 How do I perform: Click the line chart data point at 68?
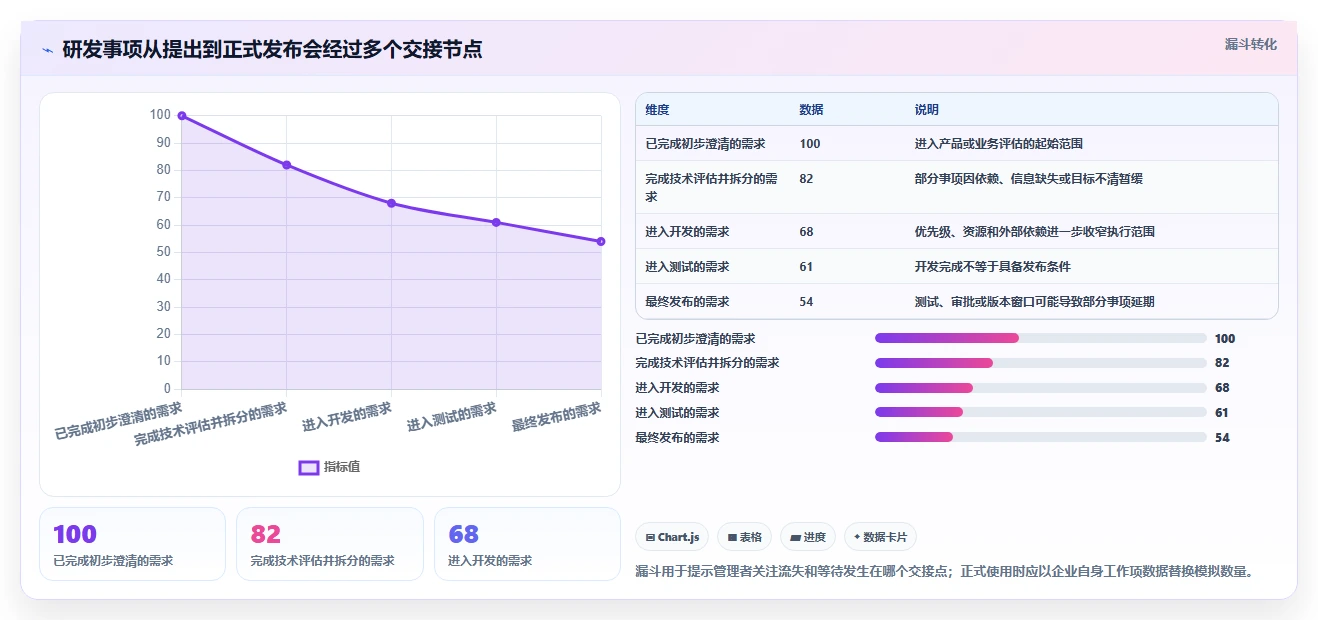392,203
